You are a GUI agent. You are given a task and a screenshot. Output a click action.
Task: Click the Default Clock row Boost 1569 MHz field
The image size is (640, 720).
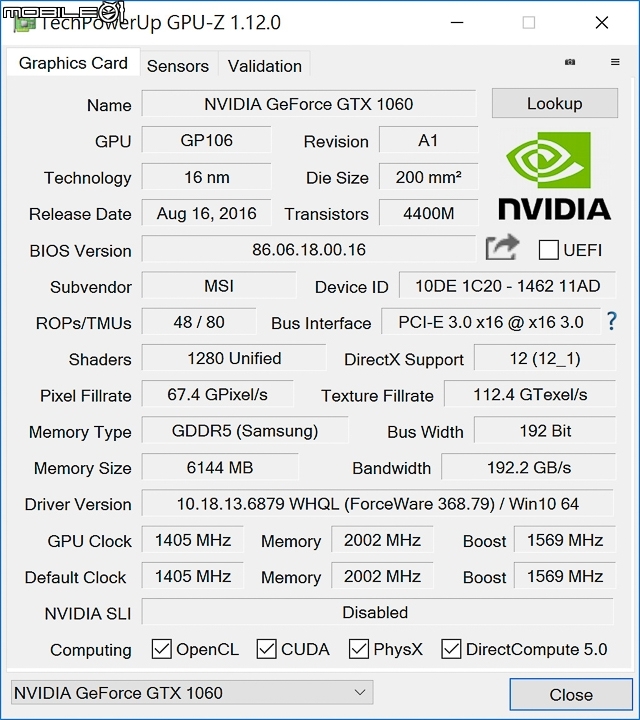click(565, 576)
